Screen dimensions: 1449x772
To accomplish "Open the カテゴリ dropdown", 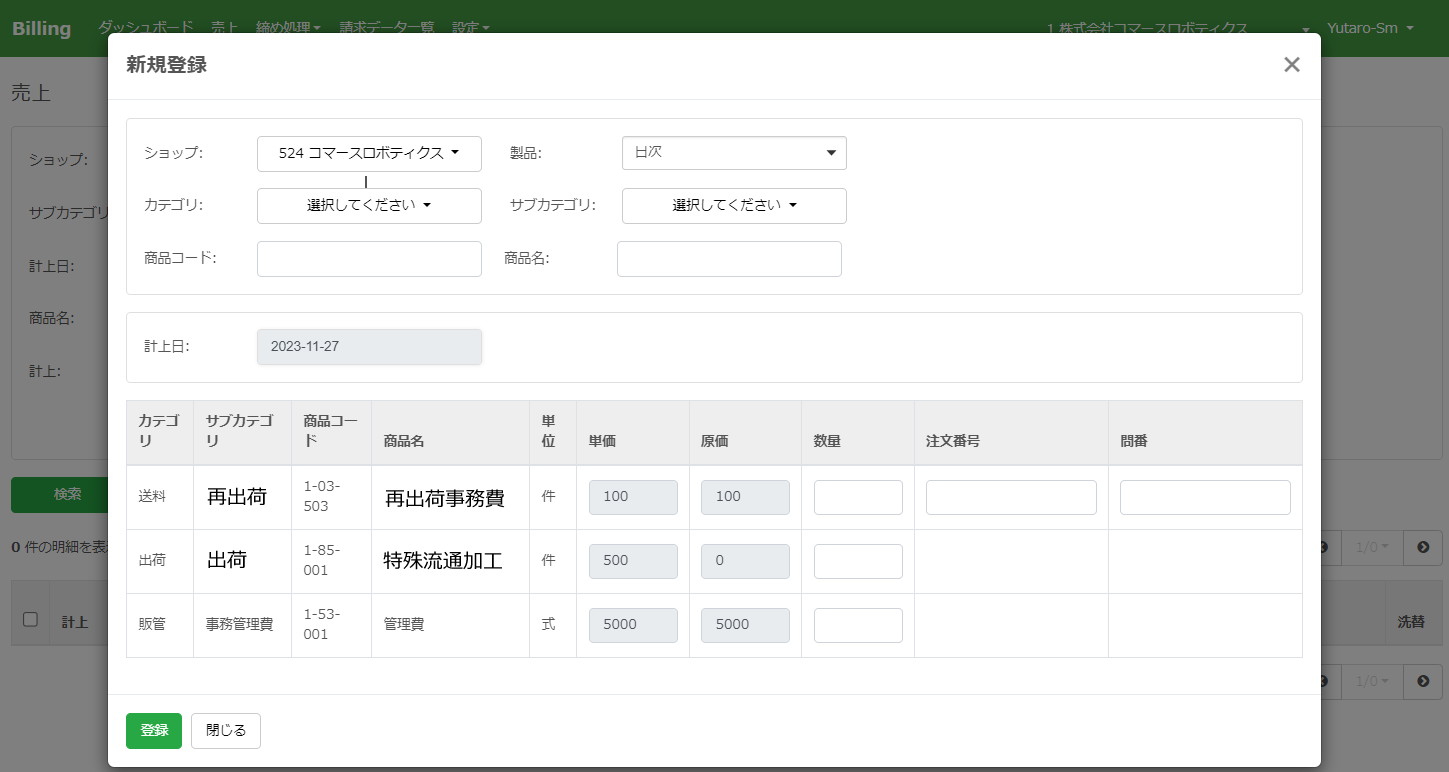I will point(369,206).
